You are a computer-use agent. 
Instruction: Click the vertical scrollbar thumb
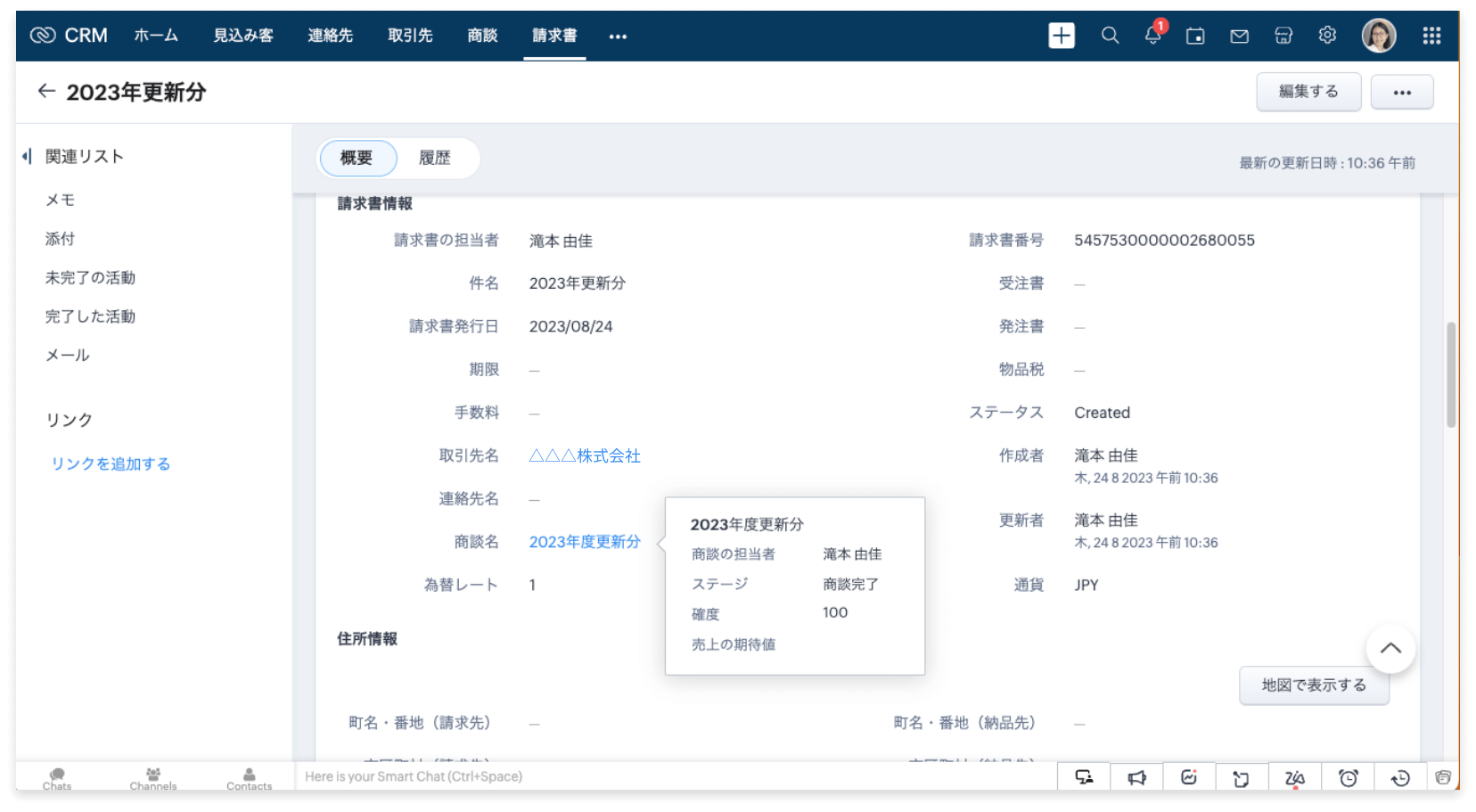point(1451,374)
